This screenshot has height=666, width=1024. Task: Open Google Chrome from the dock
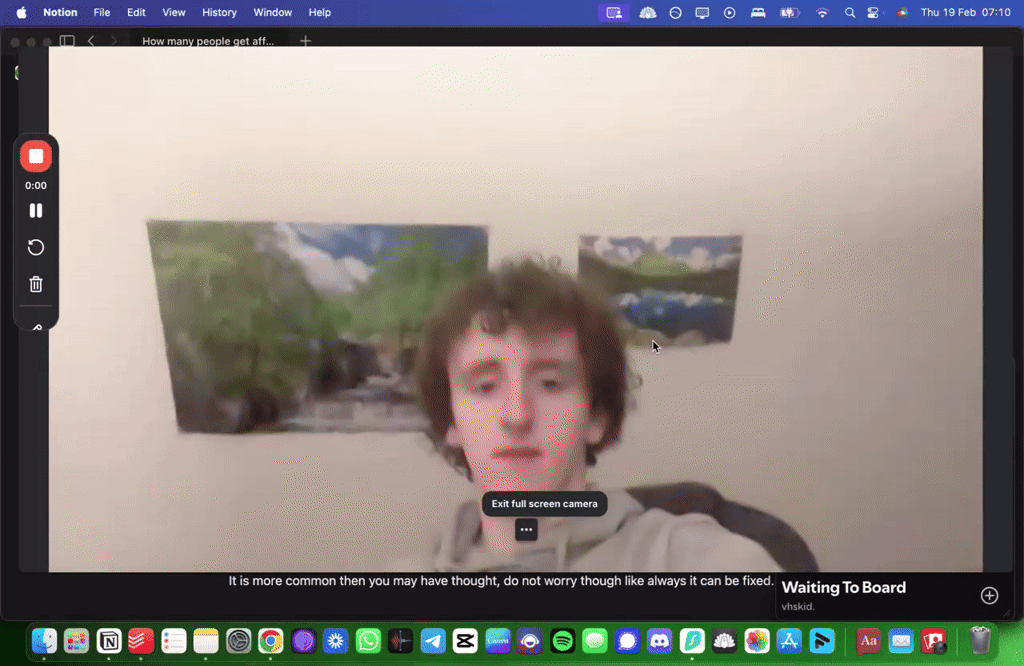[271, 641]
